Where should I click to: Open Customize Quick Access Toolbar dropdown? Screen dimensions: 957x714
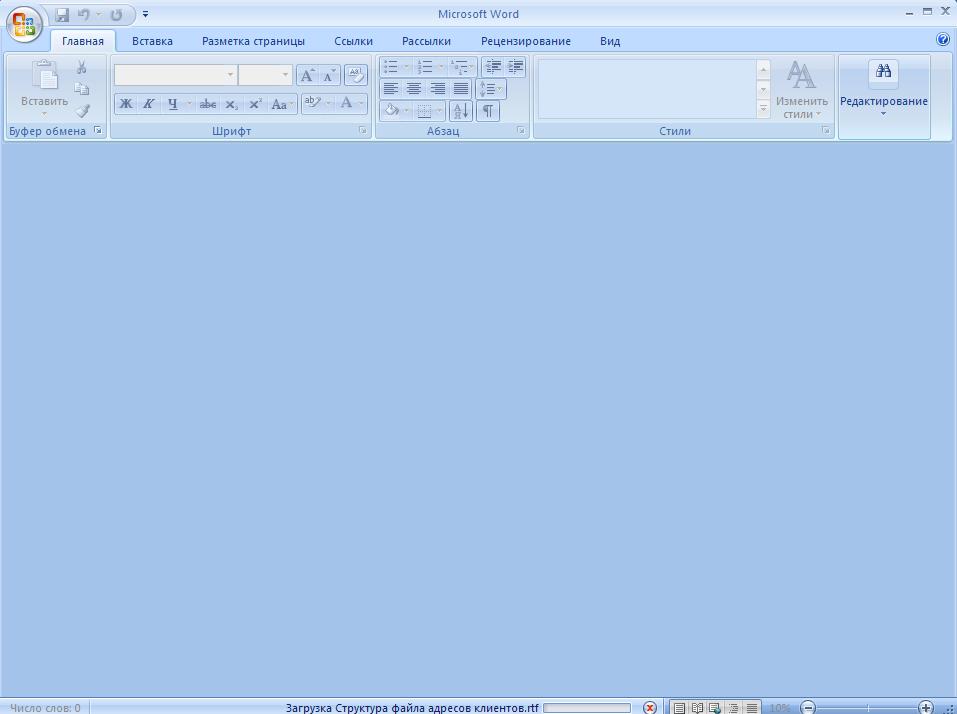pos(145,14)
